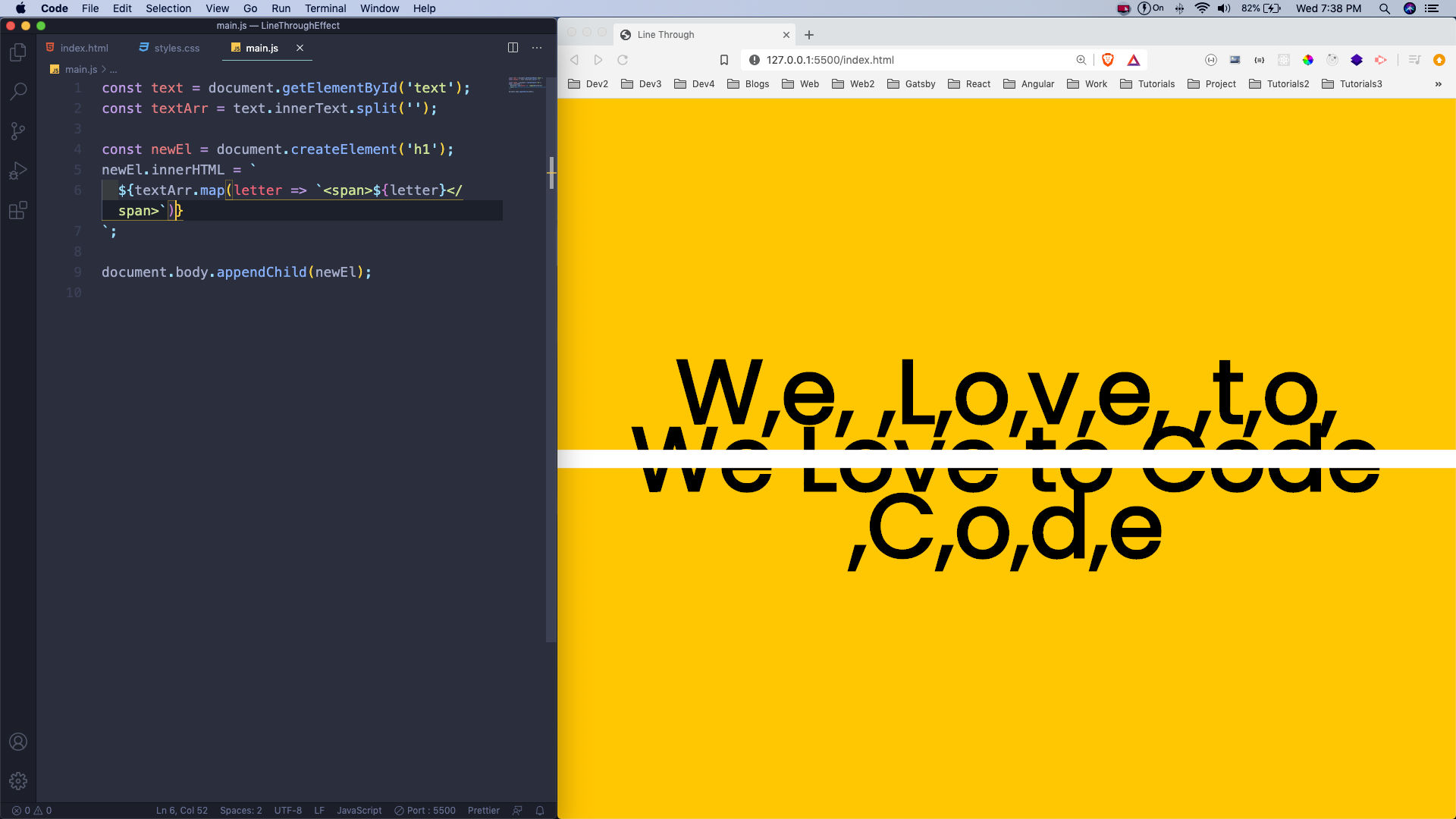1456x819 pixels.
Task: Select the Line Through browser tab
Action: tap(704, 35)
